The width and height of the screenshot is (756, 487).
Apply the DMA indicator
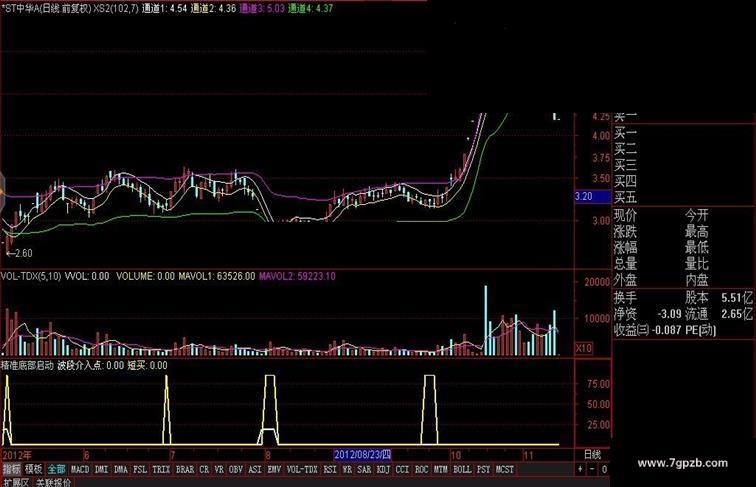121,469
